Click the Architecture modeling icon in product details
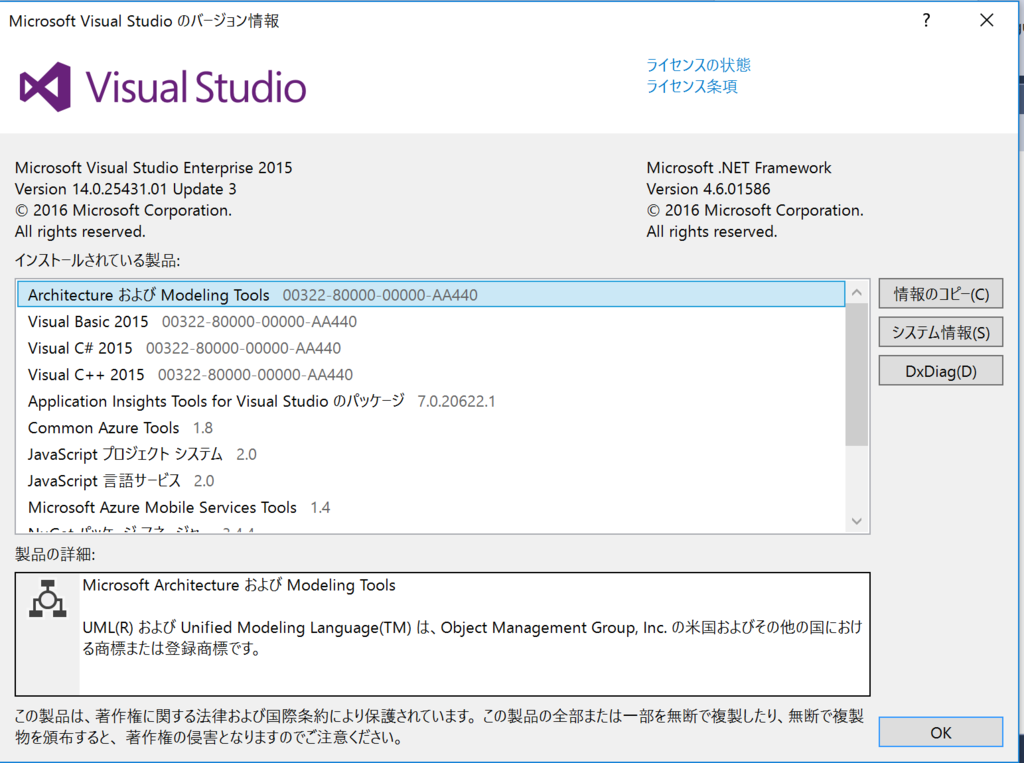This screenshot has width=1024, height=763. pos(47,598)
